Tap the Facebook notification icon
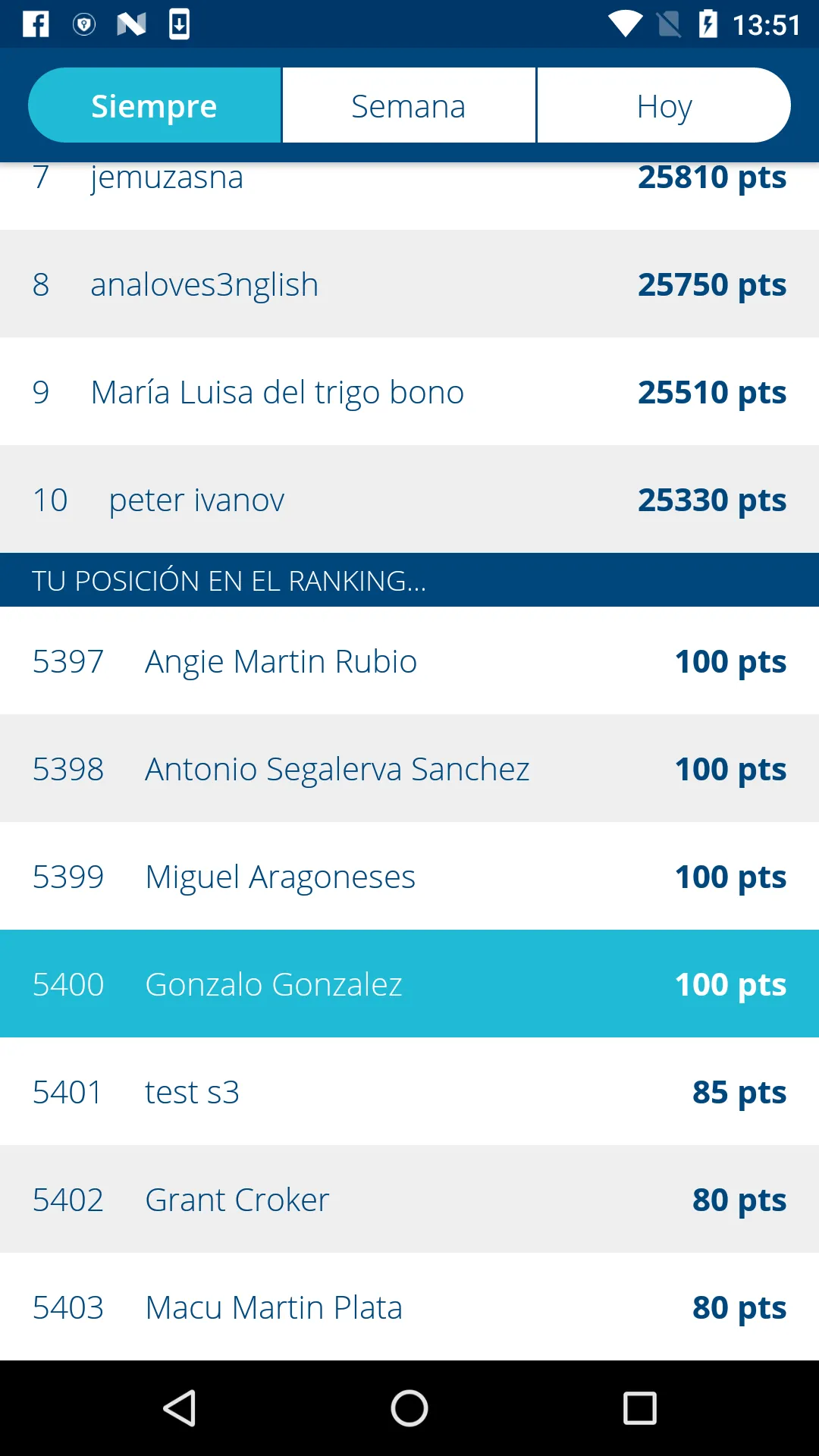The image size is (819, 1456). (36, 24)
